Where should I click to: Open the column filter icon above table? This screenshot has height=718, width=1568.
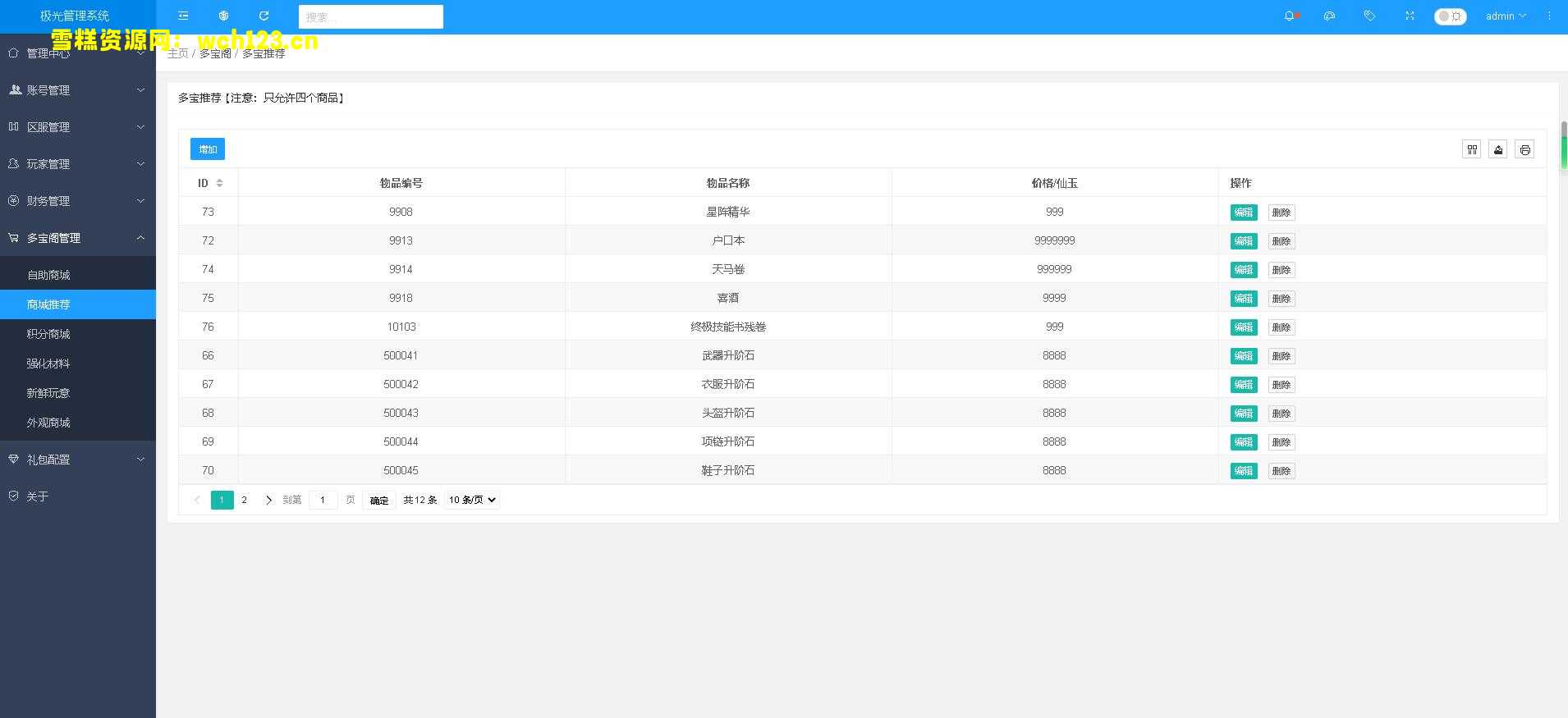tap(1472, 149)
